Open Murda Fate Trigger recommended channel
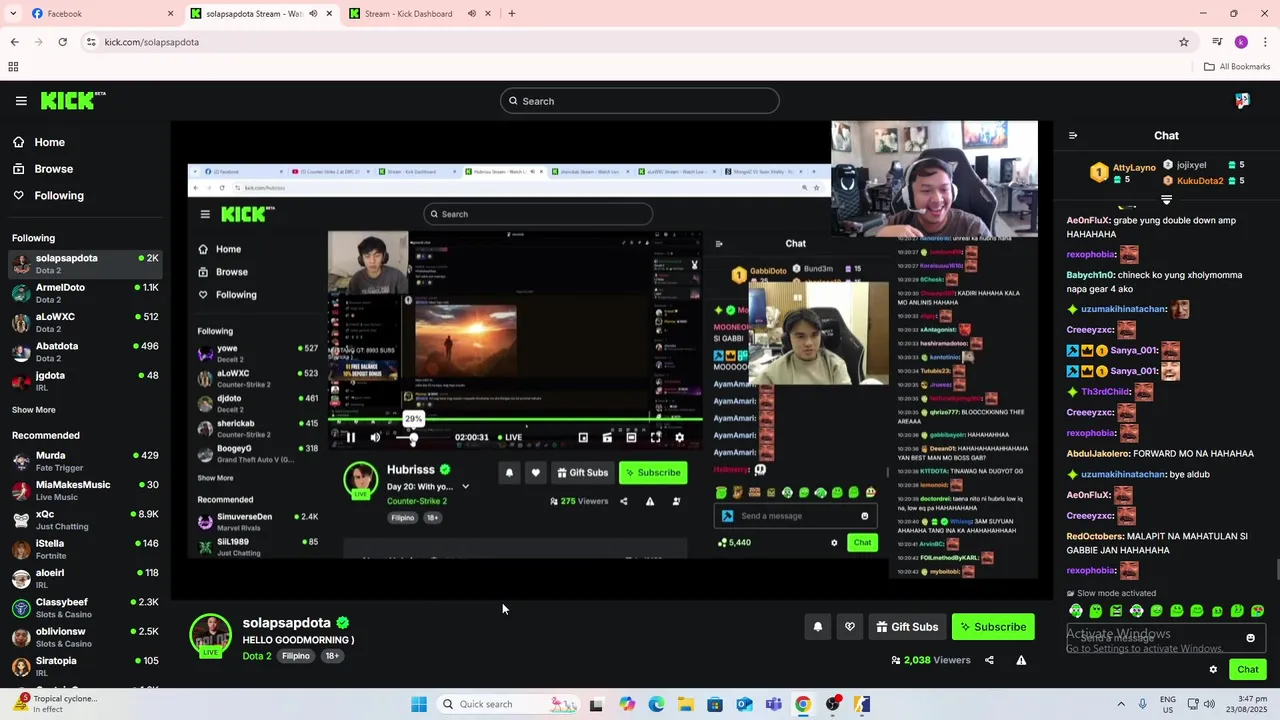Viewport: 1280px width, 720px height. point(85,461)
